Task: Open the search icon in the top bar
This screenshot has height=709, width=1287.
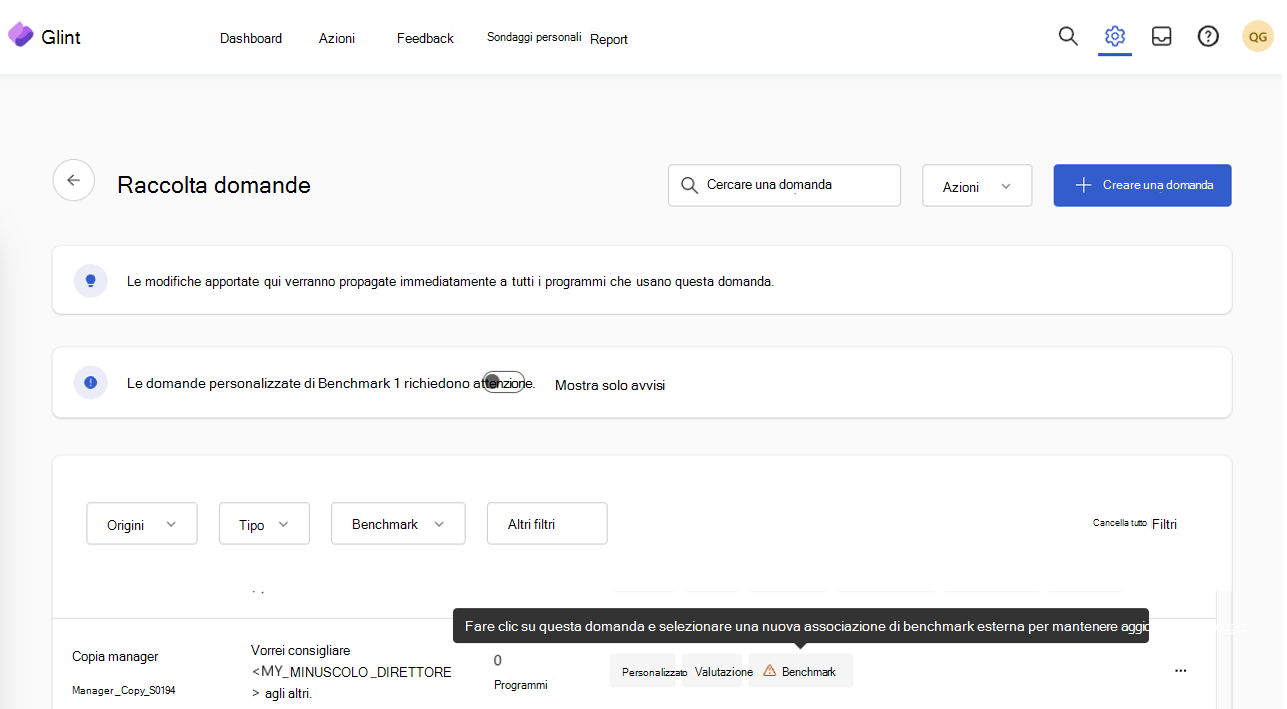Action: pos(1067,36)
